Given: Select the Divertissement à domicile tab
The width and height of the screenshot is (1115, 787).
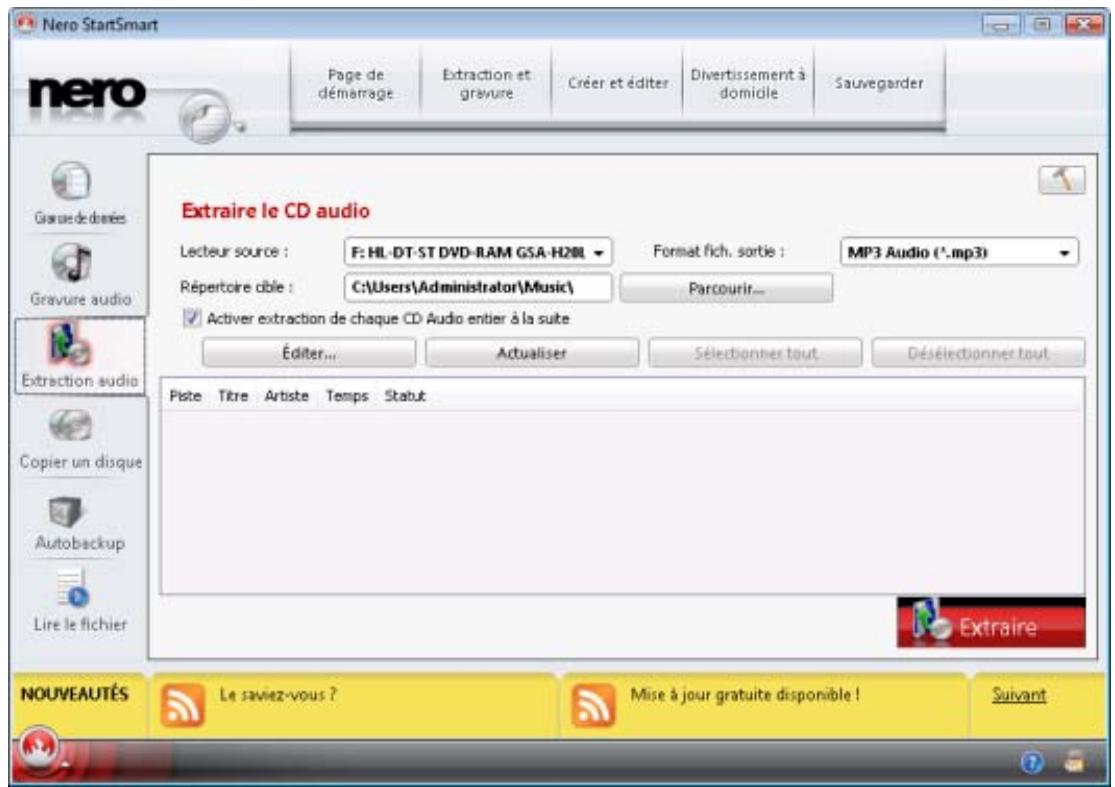Looking at the screenshot, I should (748, 84).
